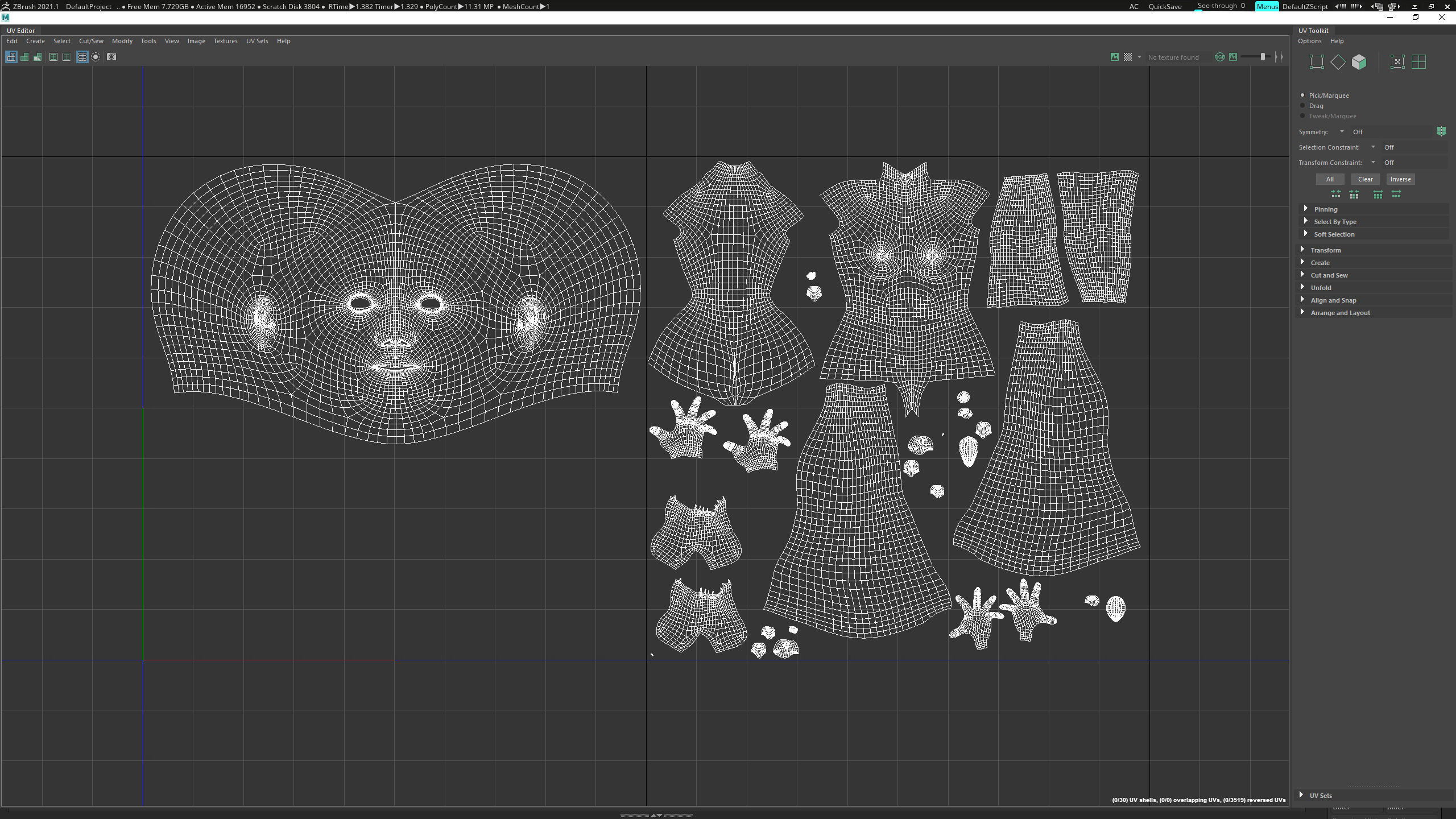The image size is (1456, 819).
Task: Click the symmetrize UV icon beside Symmetry
Action: [x=1441, y=131]
